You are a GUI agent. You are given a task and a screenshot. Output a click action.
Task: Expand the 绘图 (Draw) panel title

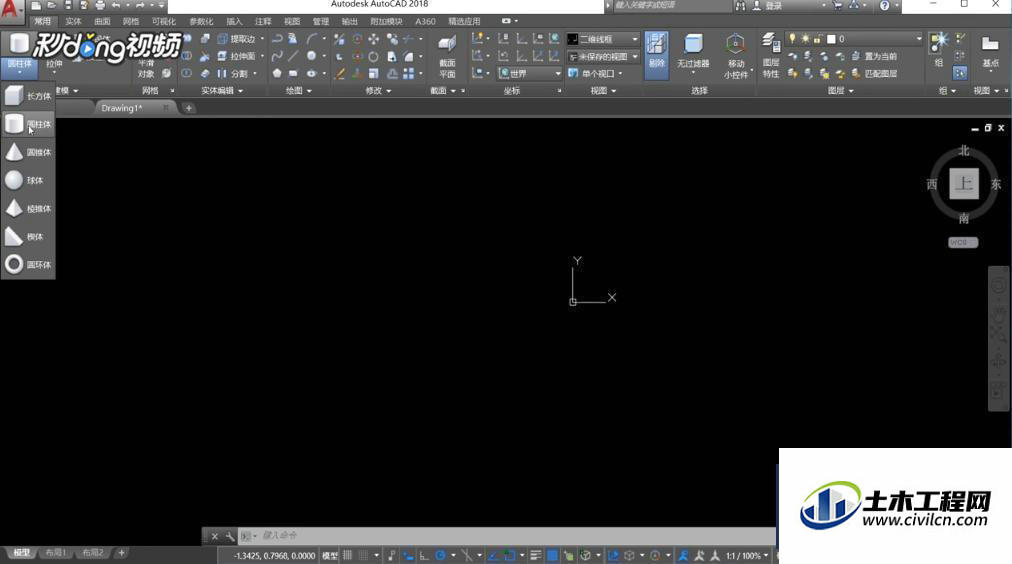[299, 91]
